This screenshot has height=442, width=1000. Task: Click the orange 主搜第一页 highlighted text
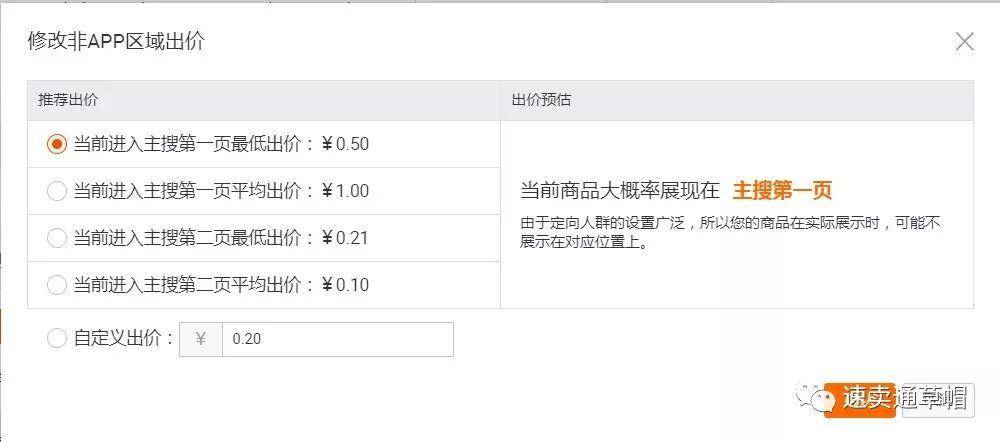point(782,190)
